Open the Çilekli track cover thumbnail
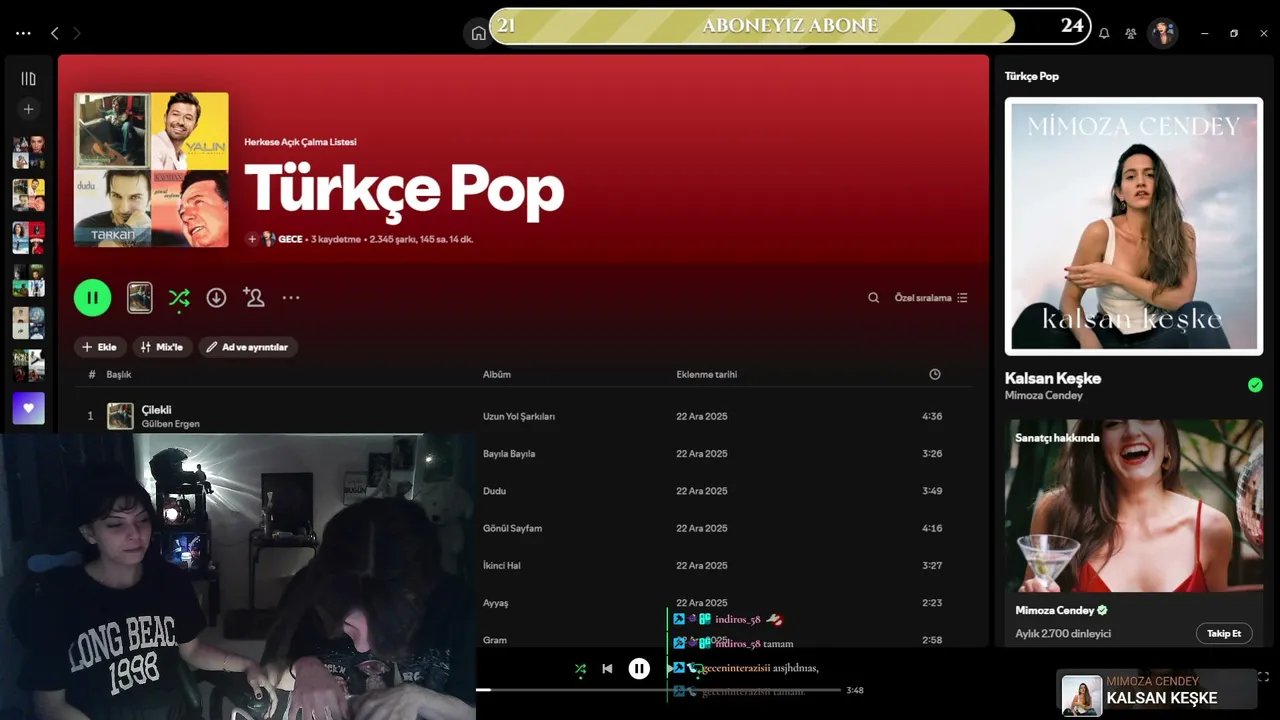 tap(120, 416)
